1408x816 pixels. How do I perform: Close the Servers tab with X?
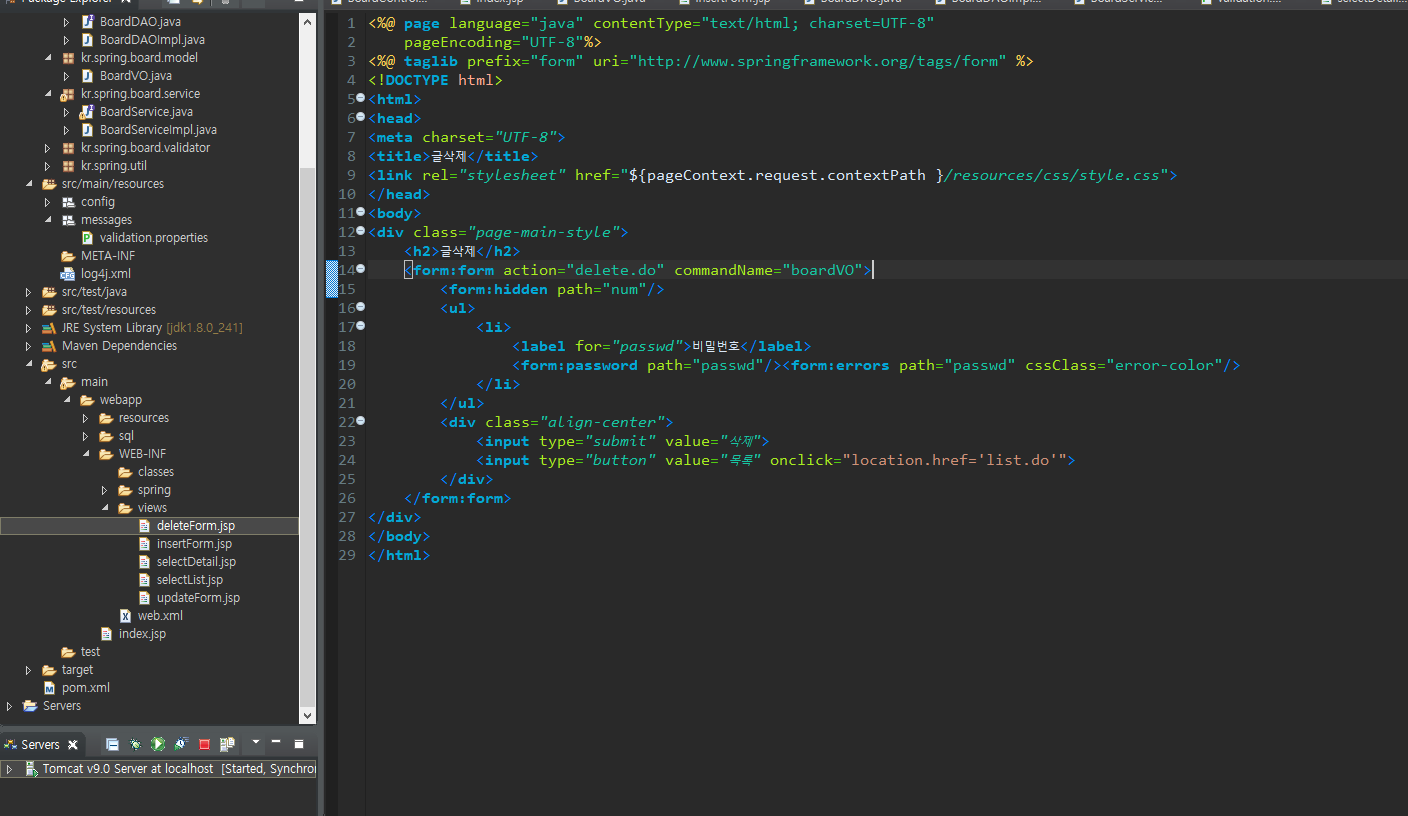pyautogui.click(x=73, y=745)
